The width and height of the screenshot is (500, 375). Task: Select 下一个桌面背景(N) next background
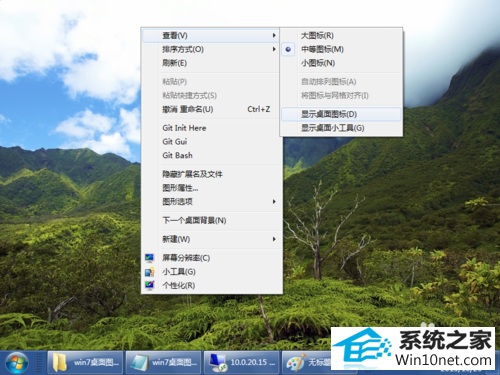pyautogui.click(x=212, y=220)
